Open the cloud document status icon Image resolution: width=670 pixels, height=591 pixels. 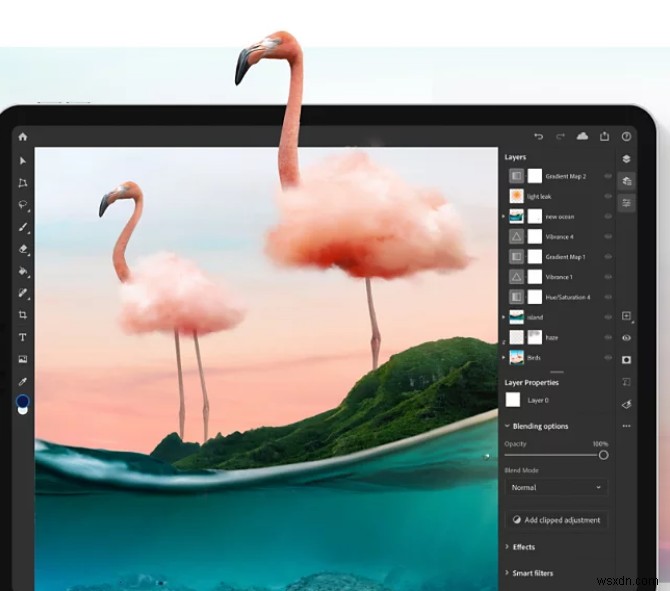pyautogui.click(x=582, y=136)
